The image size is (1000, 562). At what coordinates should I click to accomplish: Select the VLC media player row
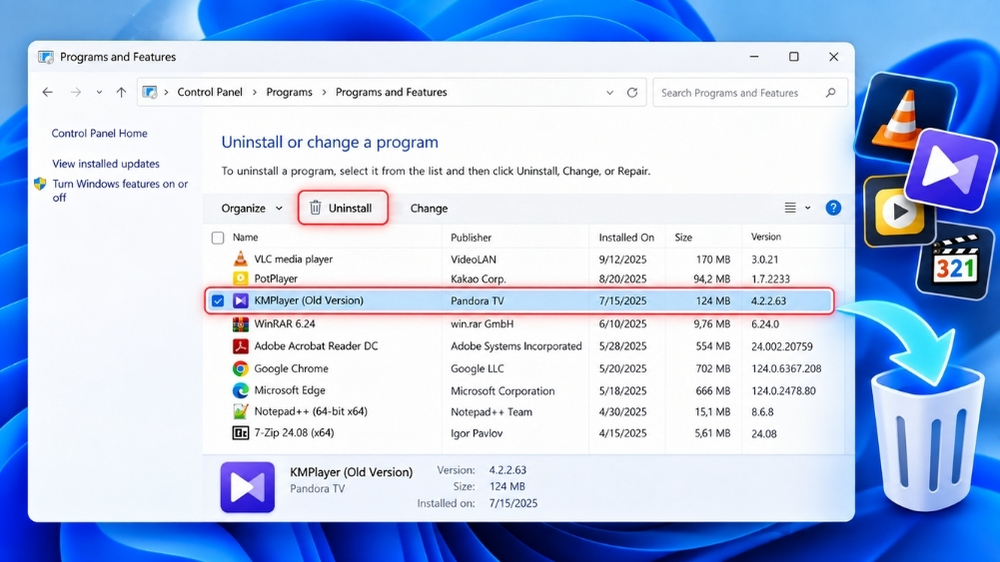click(524, 259)
